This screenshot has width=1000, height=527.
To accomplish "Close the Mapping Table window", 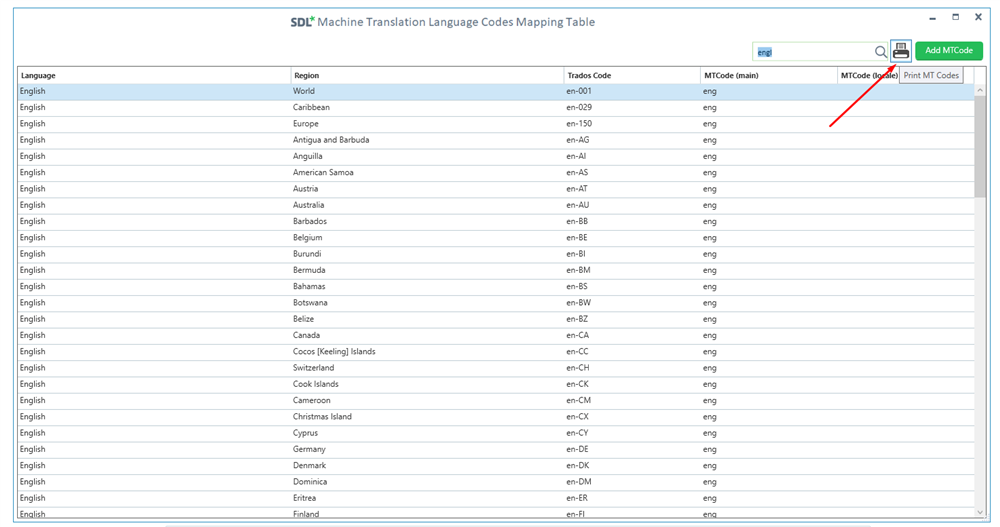I will point(978,17).
